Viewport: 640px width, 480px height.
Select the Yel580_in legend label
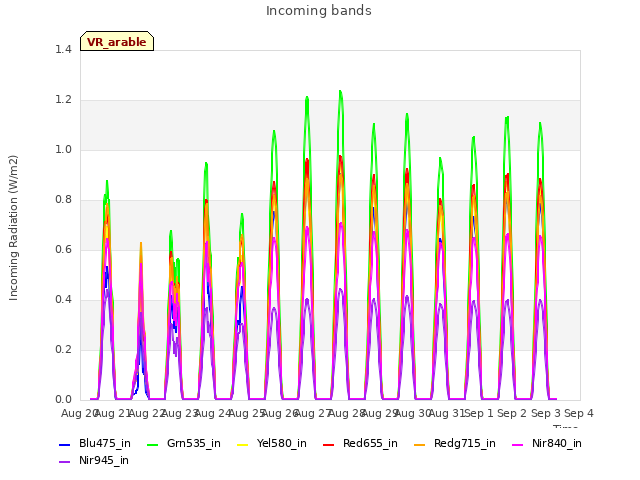282,444
